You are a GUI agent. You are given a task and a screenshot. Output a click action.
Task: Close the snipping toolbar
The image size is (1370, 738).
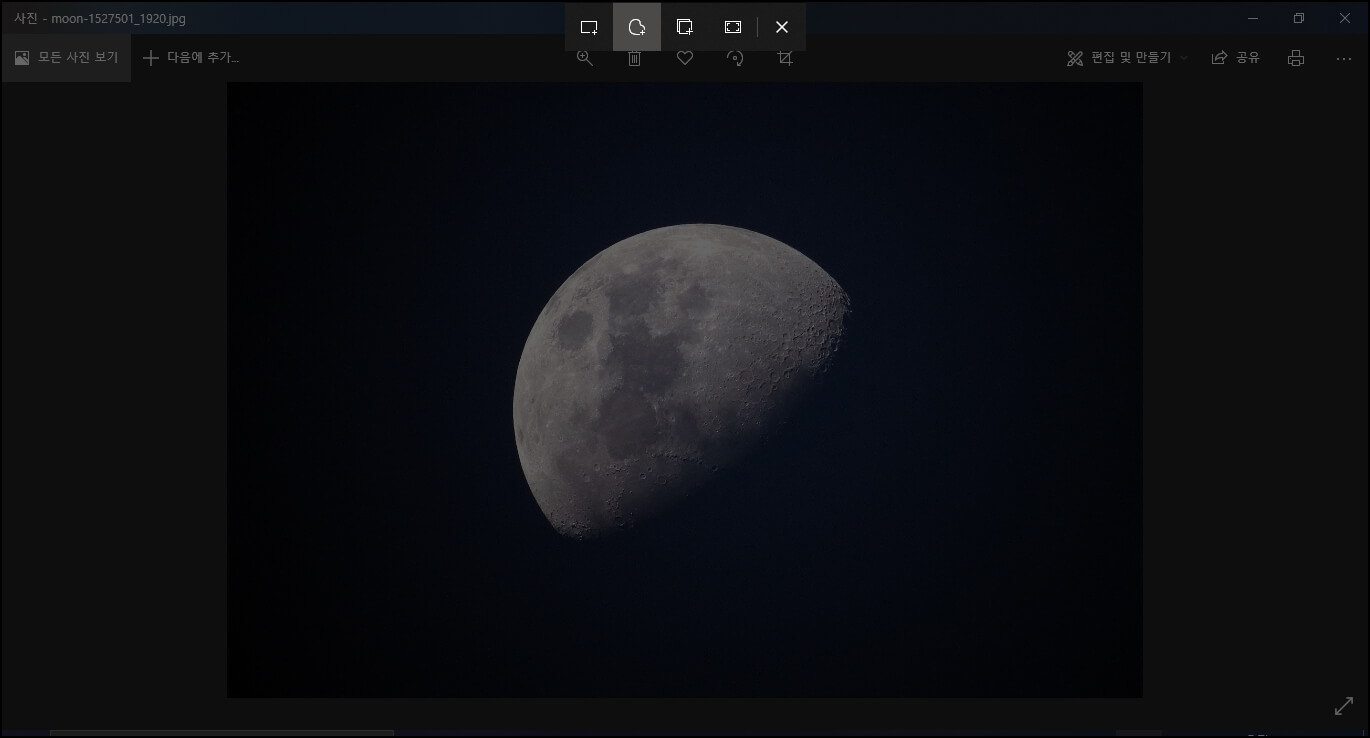pos(782,27)
